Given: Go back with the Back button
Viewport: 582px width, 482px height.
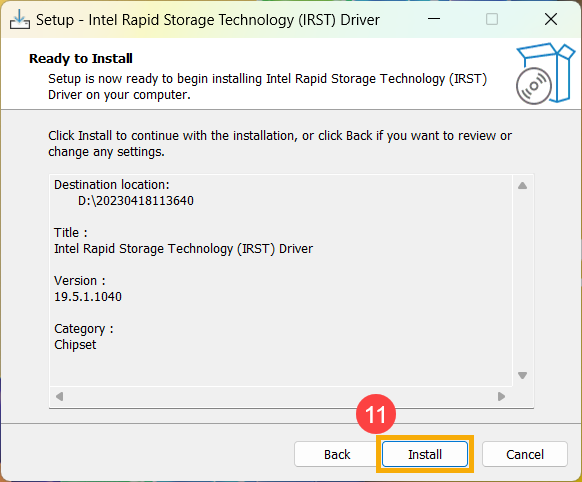Looking at the screenshot, I should pos(337,454).
